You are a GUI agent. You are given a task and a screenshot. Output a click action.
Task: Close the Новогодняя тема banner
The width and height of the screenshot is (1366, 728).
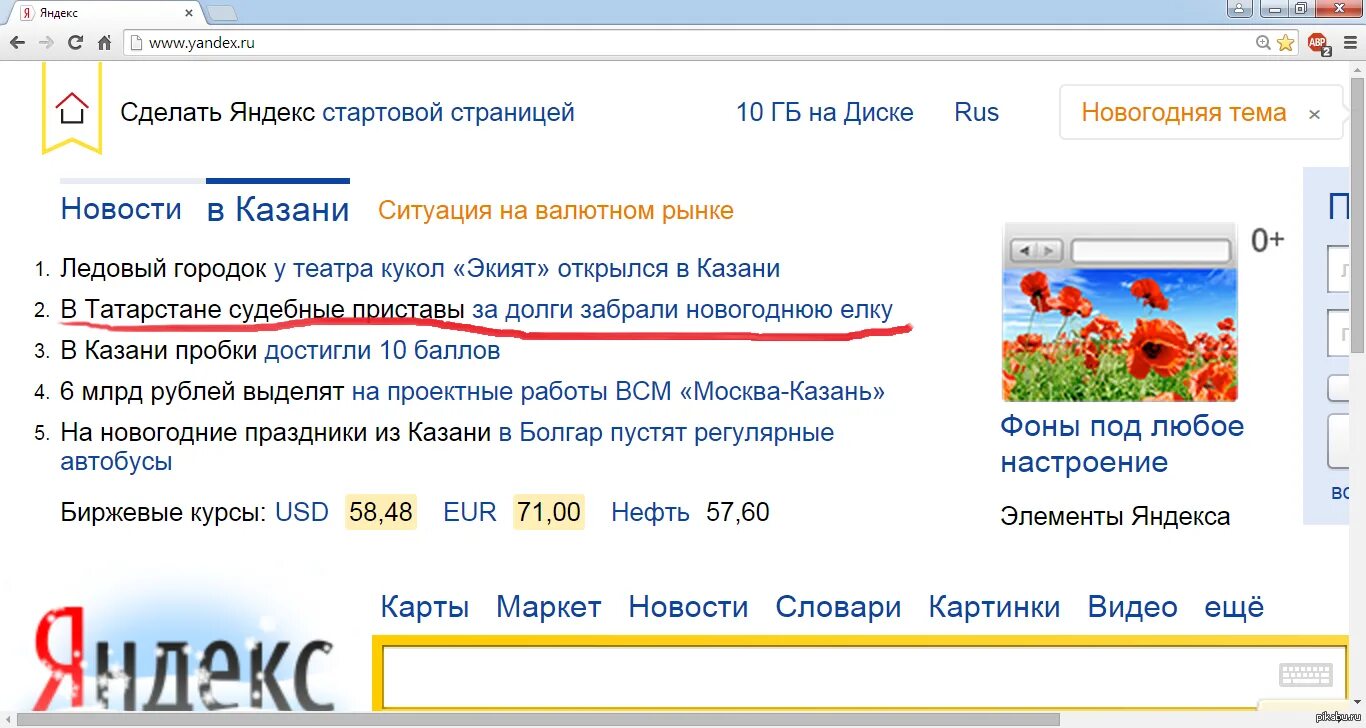click(1314, 115)
